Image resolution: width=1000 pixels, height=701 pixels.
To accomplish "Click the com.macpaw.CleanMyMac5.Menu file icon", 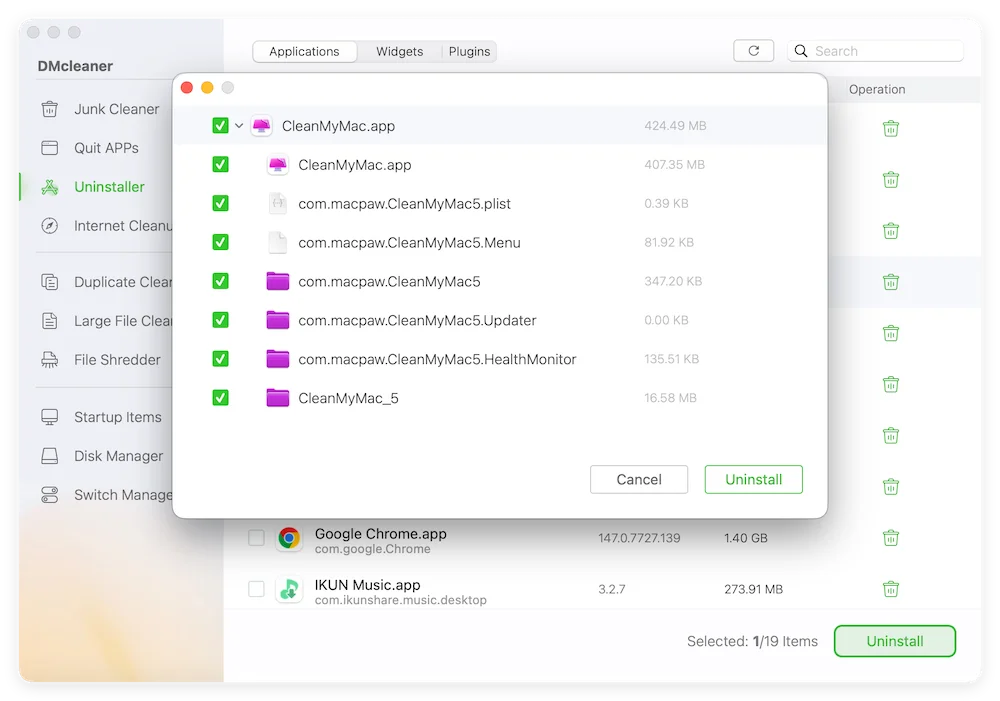I will (277, 242).
